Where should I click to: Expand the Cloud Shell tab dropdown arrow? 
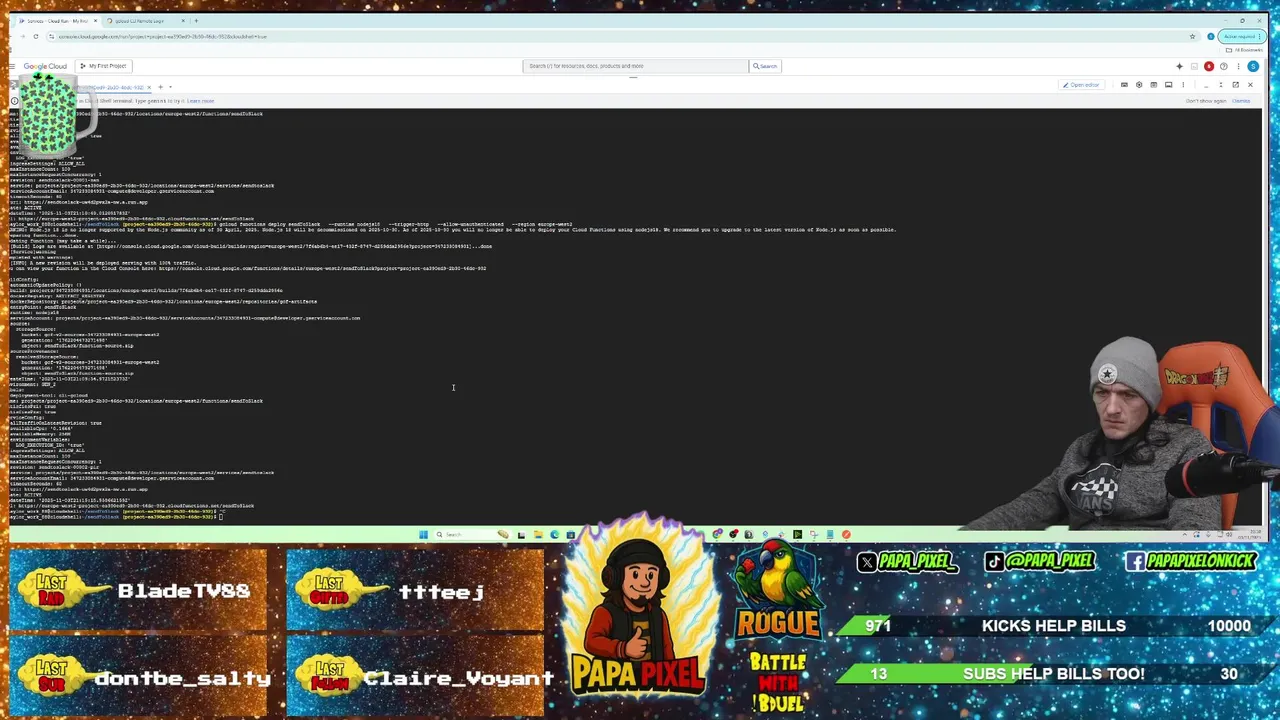(170, 87)
